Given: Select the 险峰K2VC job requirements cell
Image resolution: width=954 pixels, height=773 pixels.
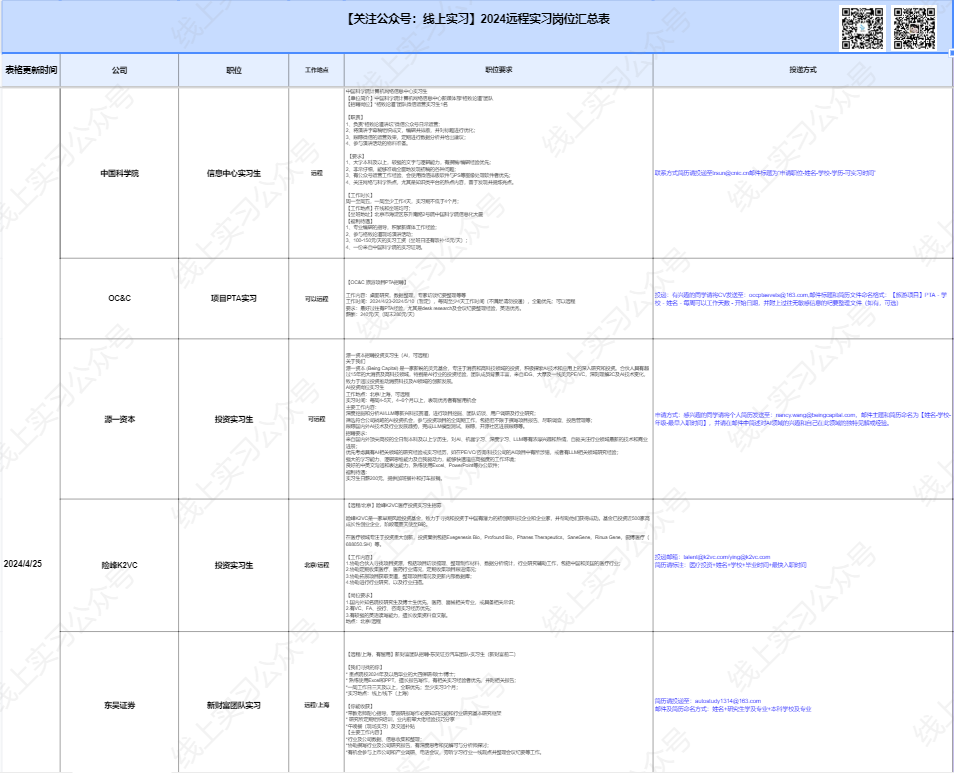Looking at the screenshot, I should click(499, 565).
